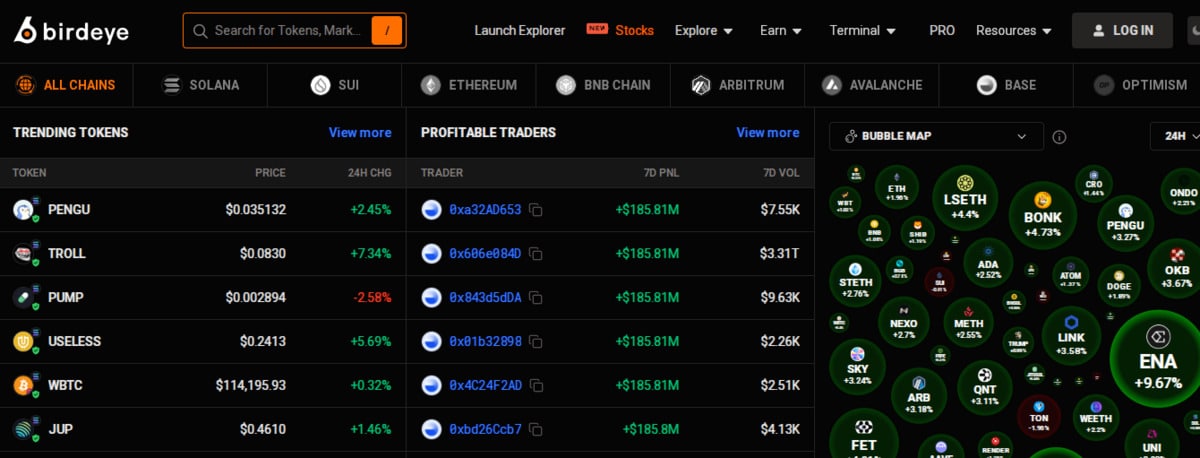Copy address 0xbd26Ccb7

coord(536,430)
